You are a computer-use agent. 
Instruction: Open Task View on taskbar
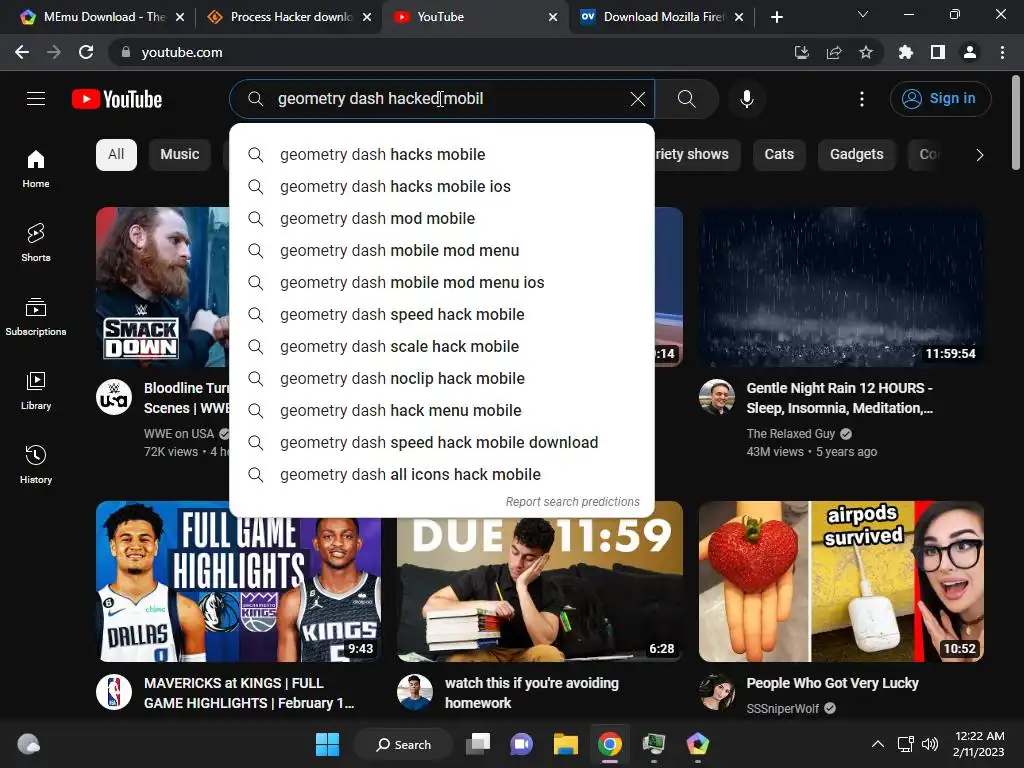[478, 744]
